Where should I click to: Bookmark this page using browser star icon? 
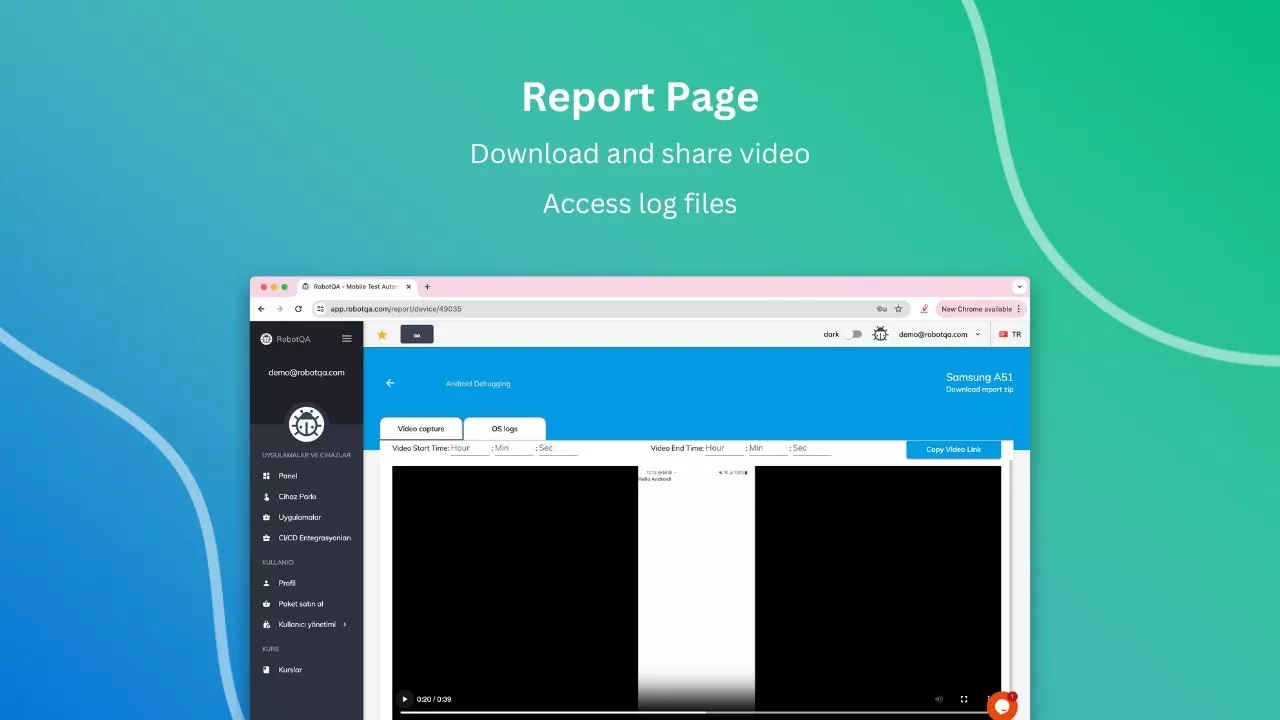coord(898,309)
